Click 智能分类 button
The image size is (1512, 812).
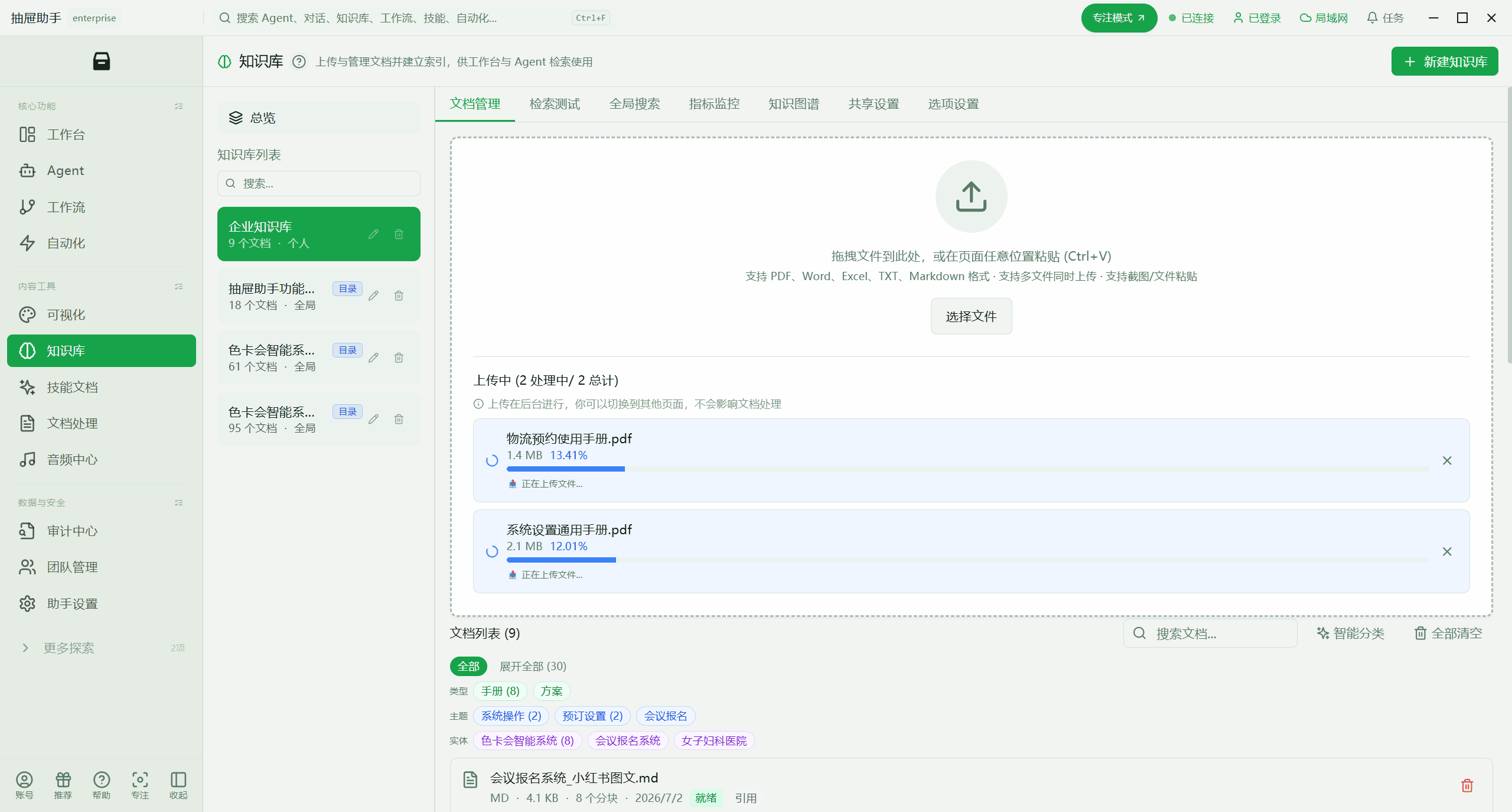[1351, 633]
